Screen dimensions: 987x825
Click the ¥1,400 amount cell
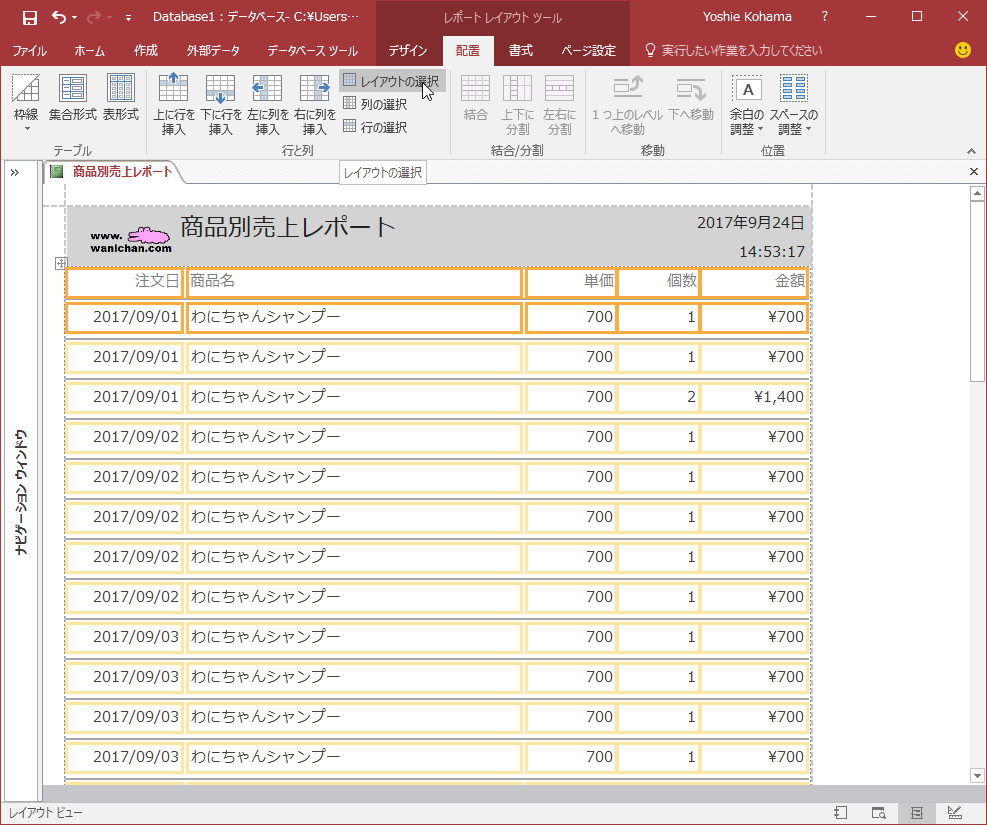coord(755,397)
